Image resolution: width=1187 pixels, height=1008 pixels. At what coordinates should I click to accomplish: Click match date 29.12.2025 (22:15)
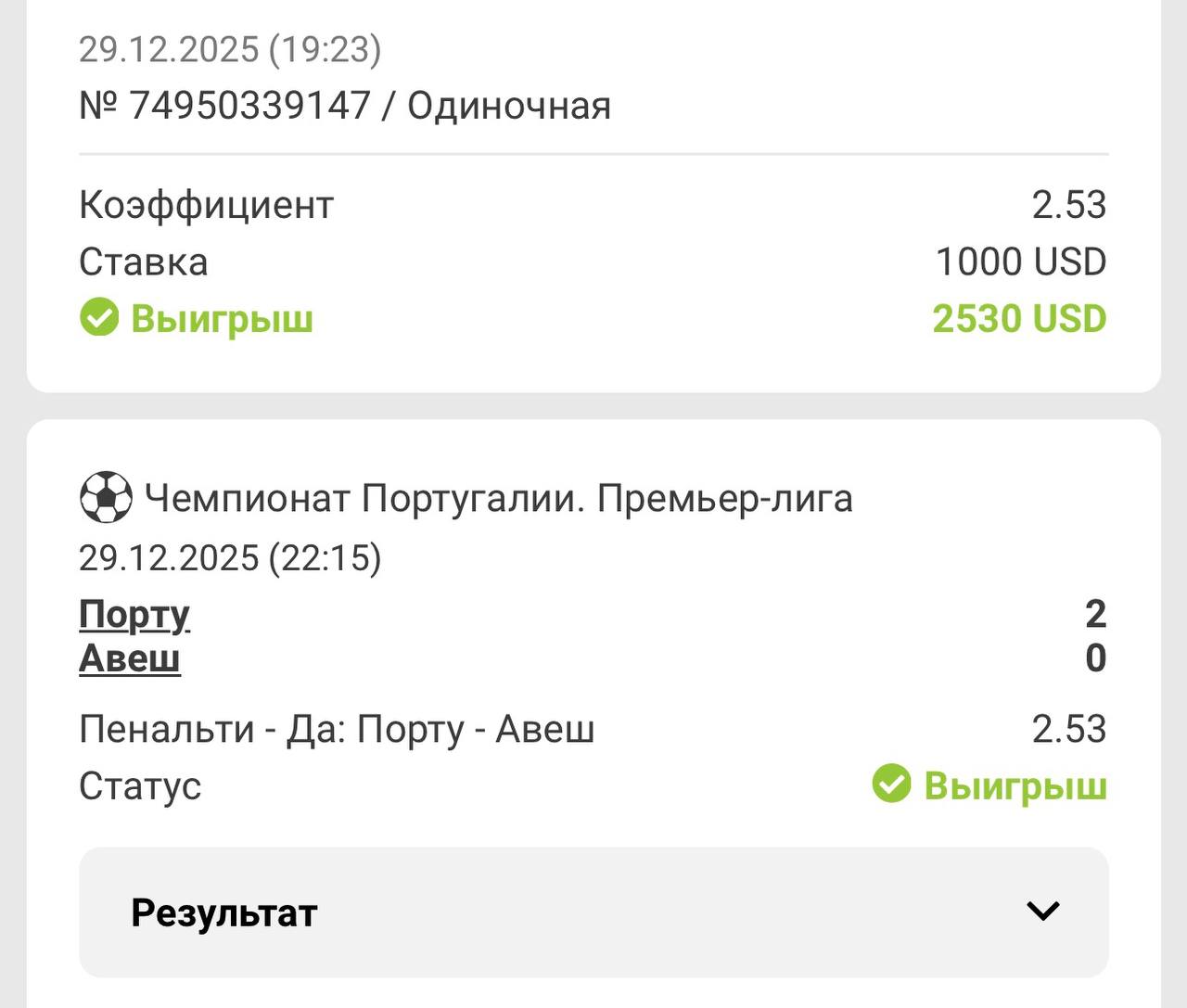click(230, 558)
